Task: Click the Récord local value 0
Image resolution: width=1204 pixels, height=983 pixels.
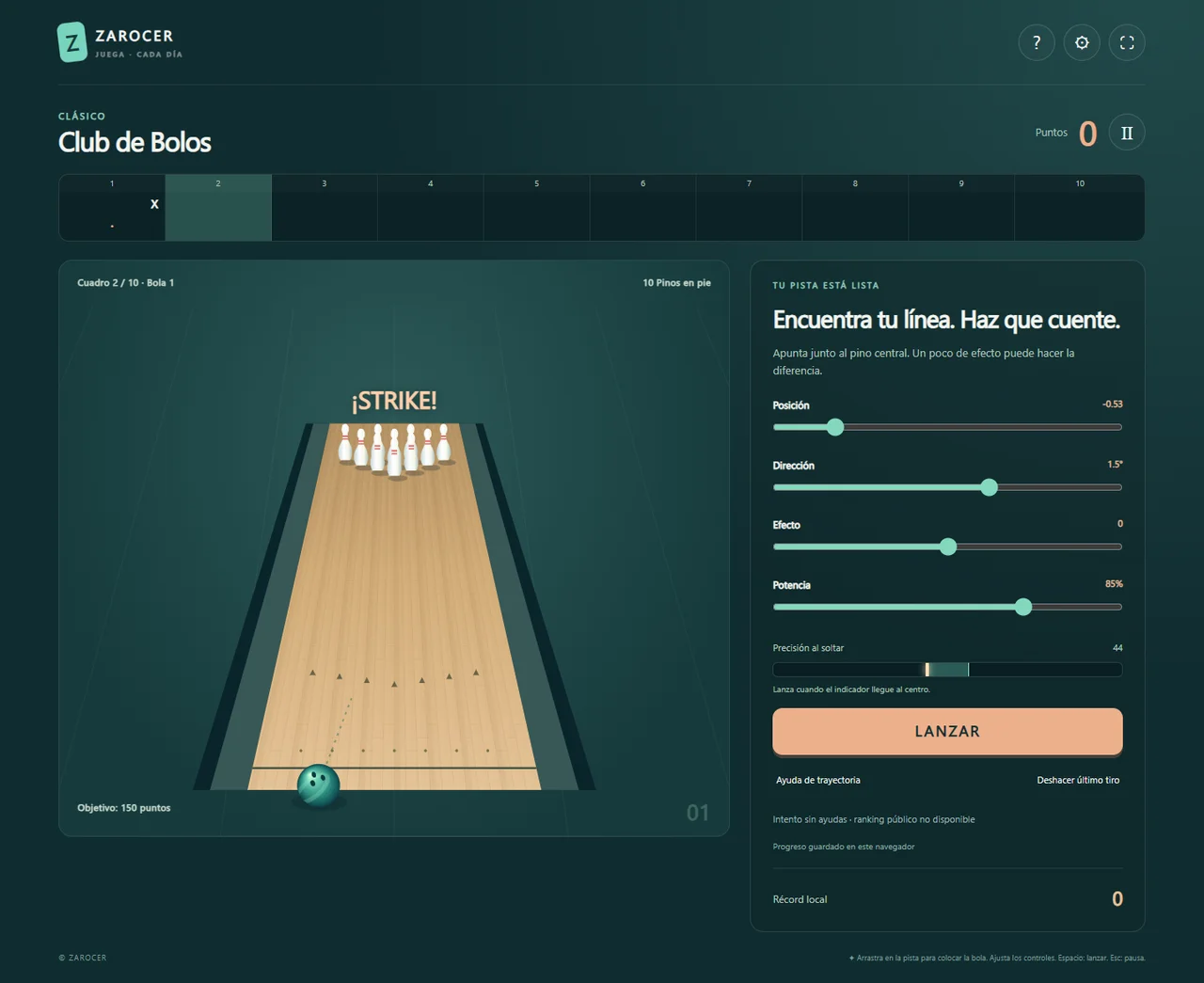Action: pyautogui.click(x=1117, y=899)
